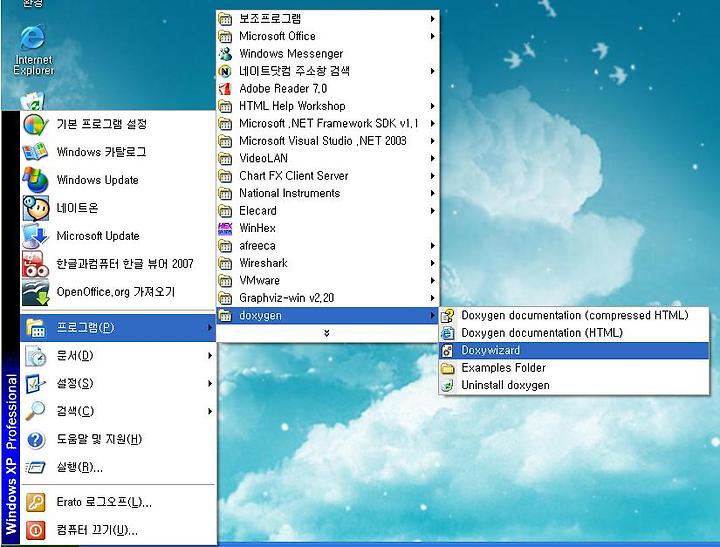Launch Doxywizard from the doxygen submenu

pos(574,350)
